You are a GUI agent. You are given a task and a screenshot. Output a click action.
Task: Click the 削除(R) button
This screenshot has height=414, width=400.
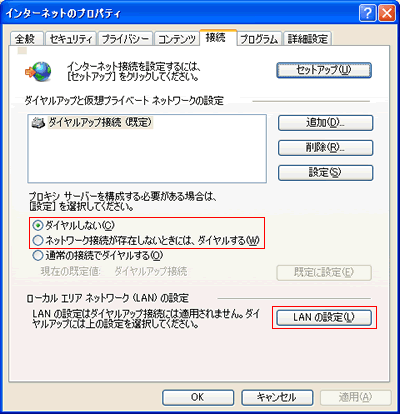coord(326,148)
